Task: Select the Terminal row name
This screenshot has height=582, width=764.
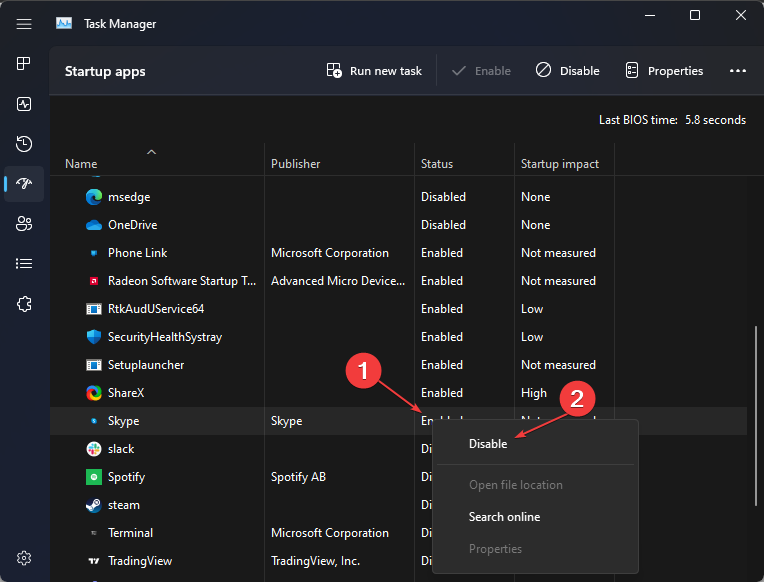Action: (130, 533)
